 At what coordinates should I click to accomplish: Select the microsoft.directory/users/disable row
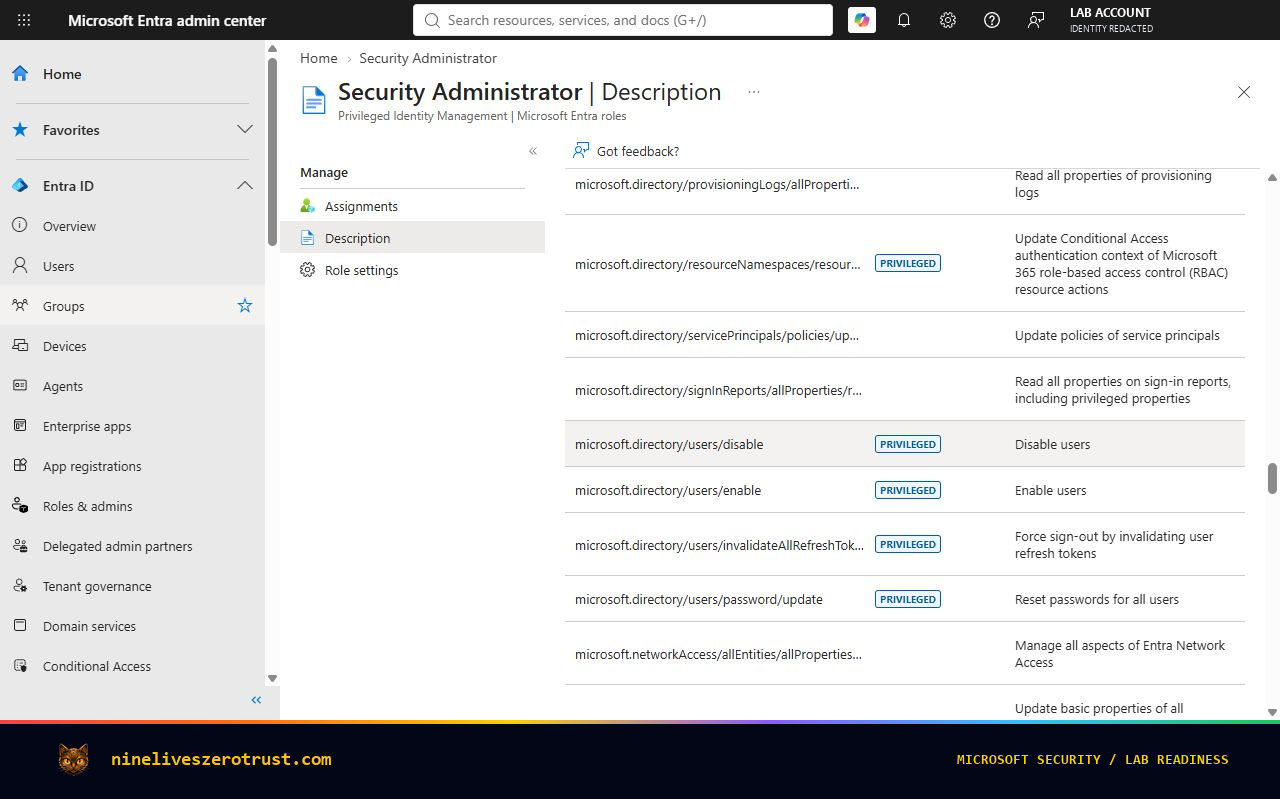point(905,444)
